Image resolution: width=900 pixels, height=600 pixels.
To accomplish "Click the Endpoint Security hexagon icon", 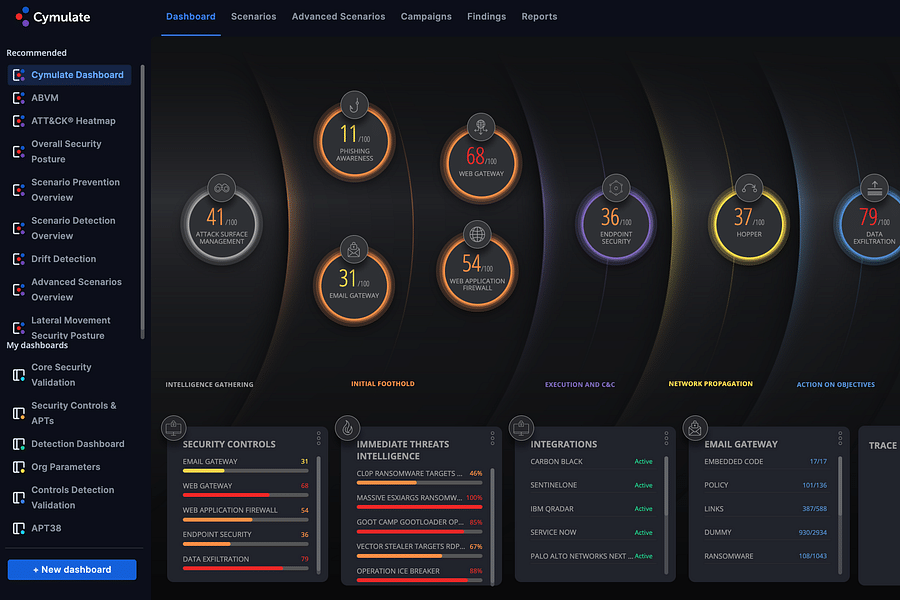I will [x=615, y=185].
